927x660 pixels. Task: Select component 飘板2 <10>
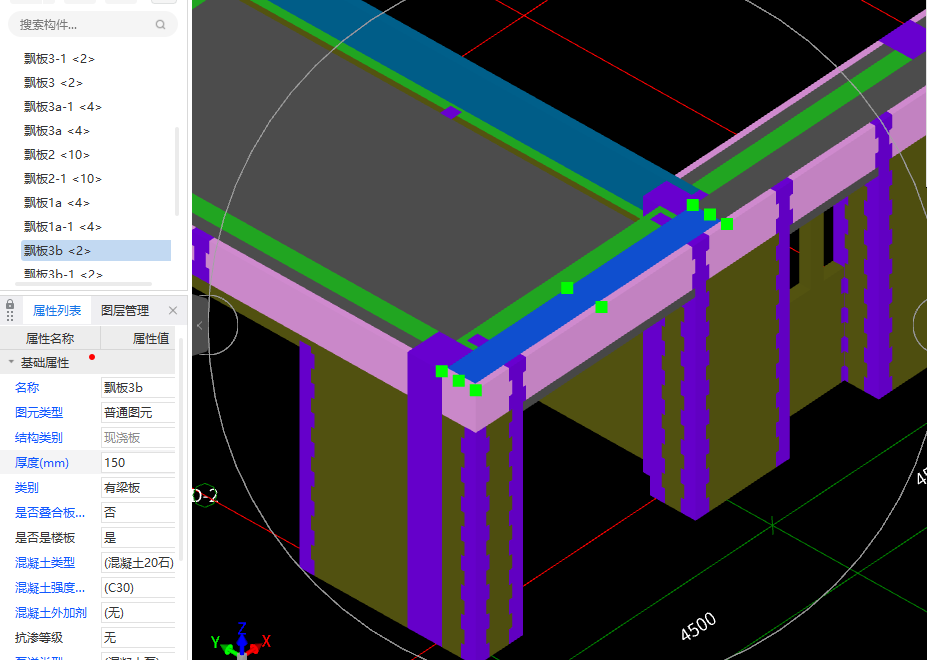(57, 154)
